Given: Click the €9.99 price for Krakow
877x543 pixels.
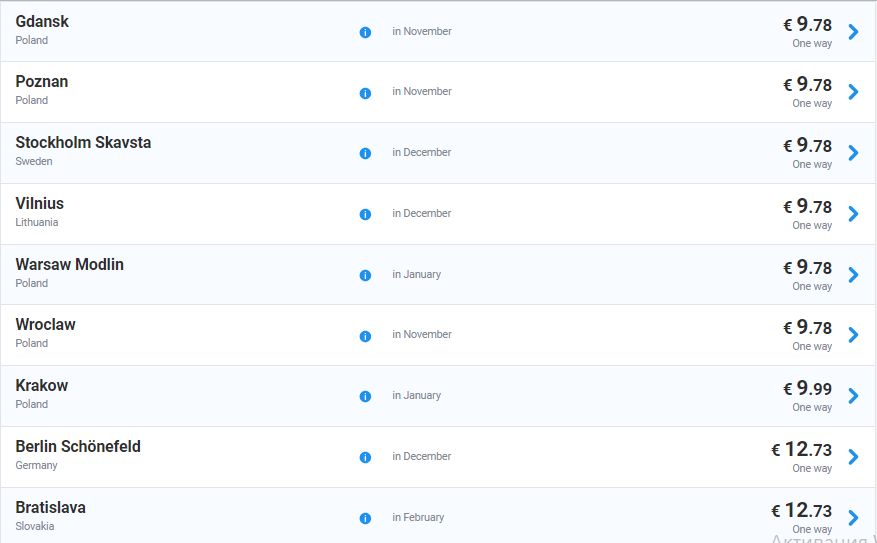Looking at the screenshot, I should [807, 388].
